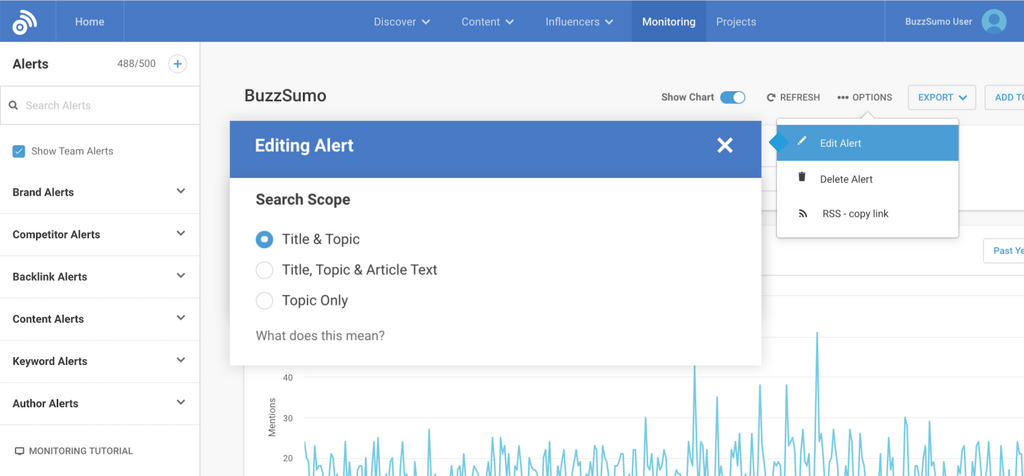The image size is (1024, 476).
Task: Click the Refresh icon button
Action: 771,98
